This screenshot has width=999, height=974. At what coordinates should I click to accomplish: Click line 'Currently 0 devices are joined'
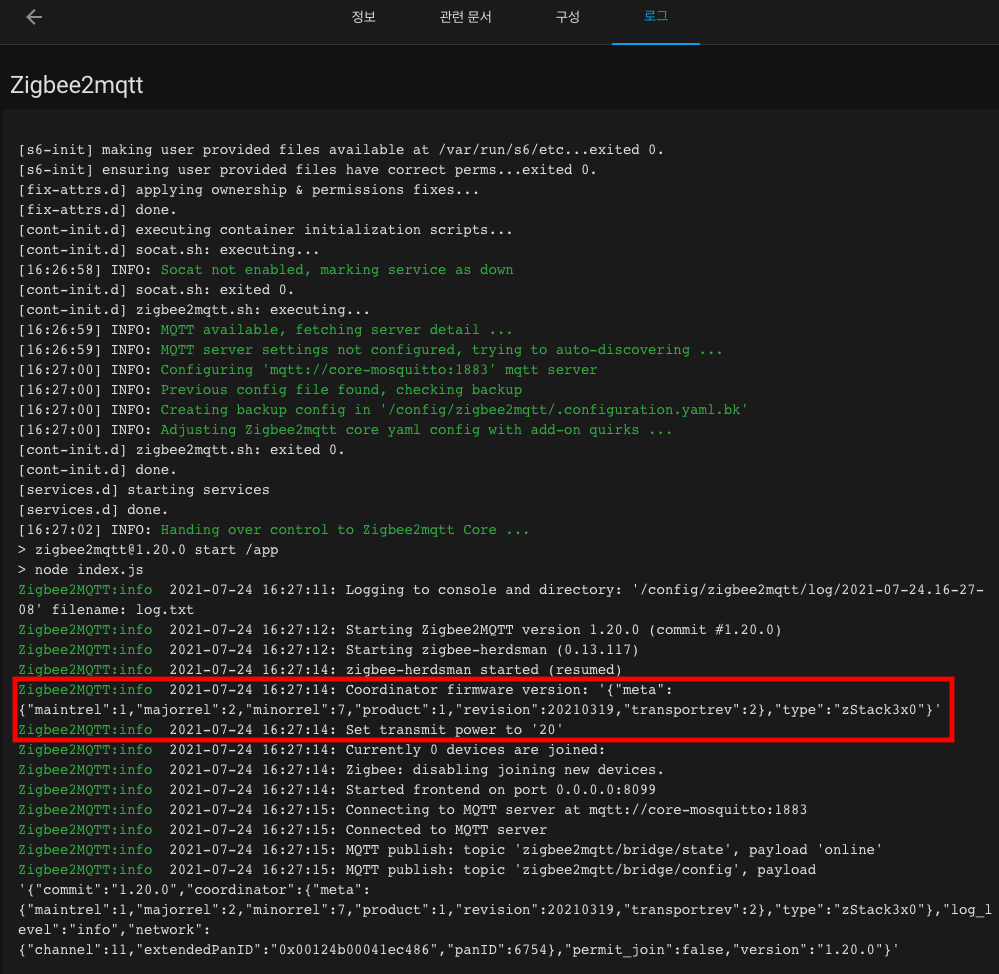(x=312, y=750)
